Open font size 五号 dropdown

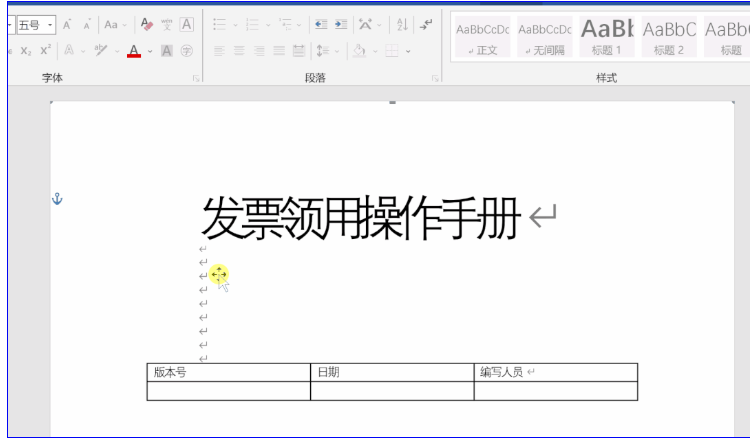pyautogui.click(x=50, y=25)
